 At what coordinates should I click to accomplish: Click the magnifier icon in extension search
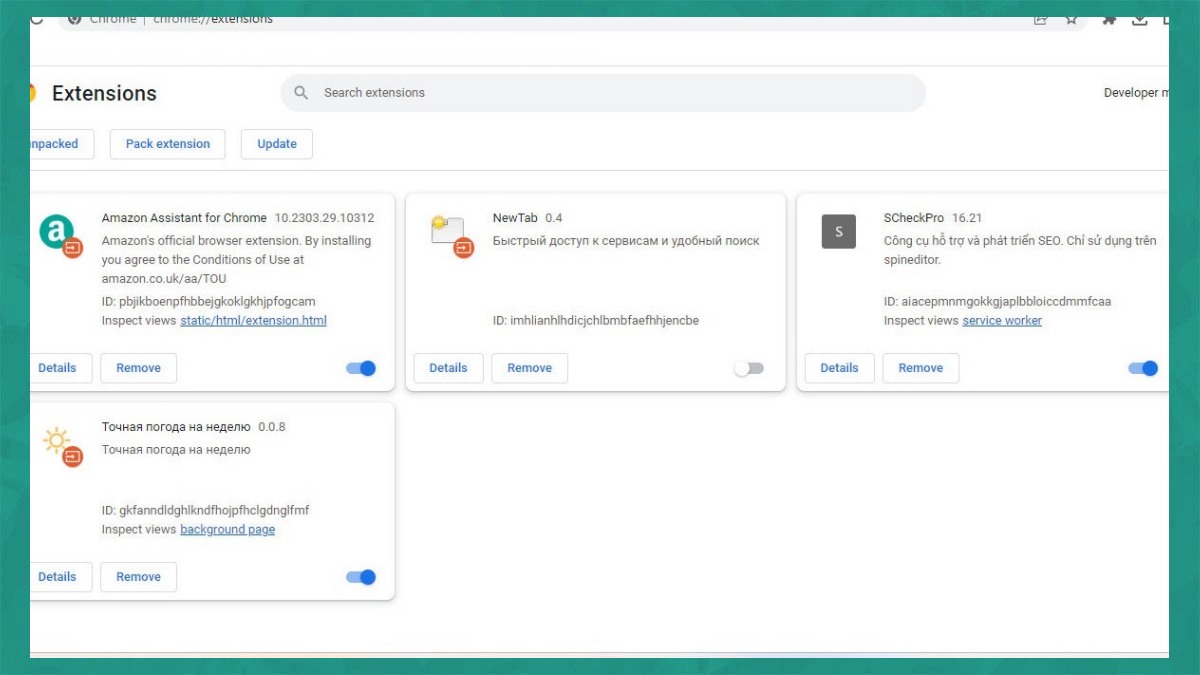(x=301, y=92)
